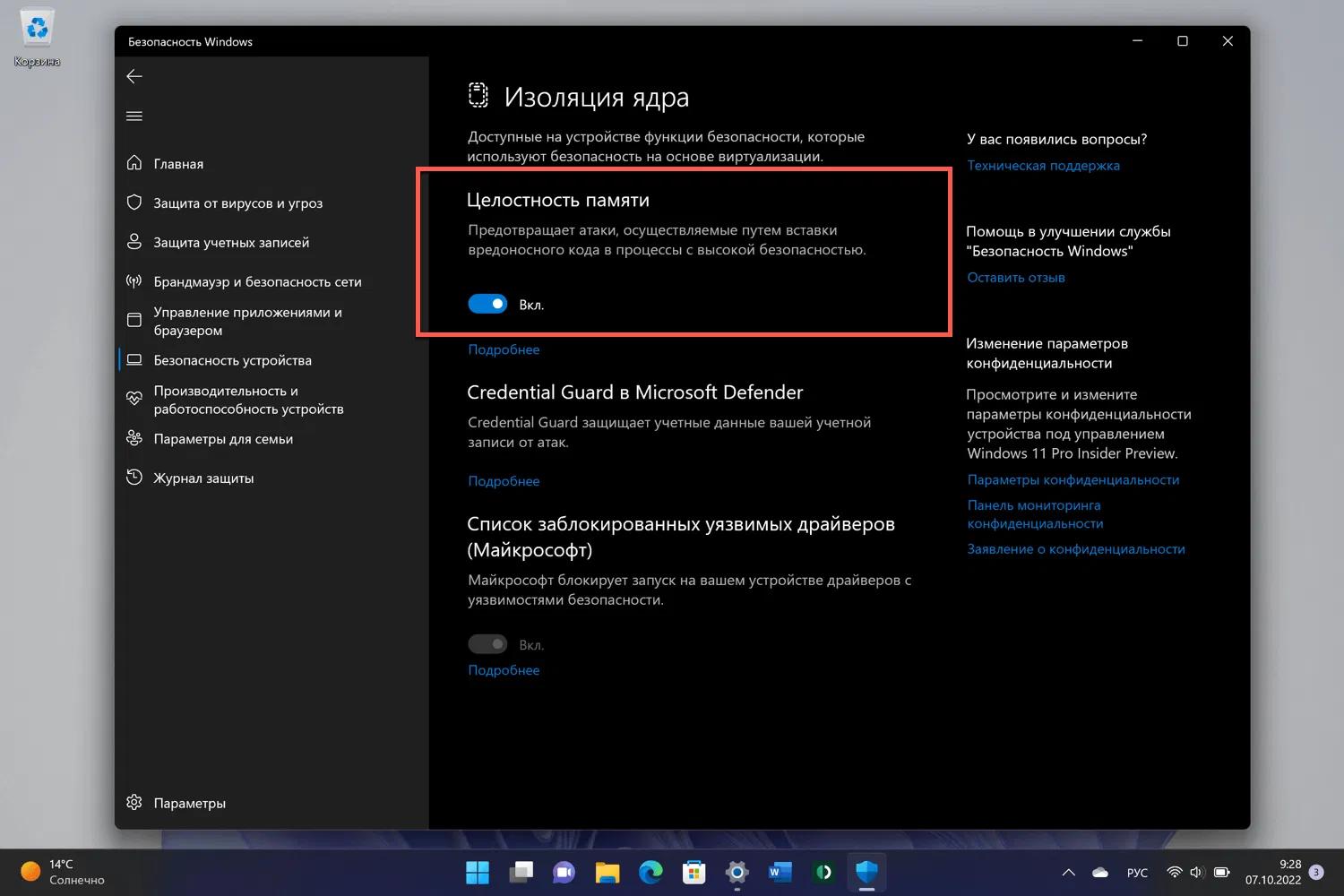Turn off the Целостность памяти toggle

pyautogui.click(x=487, y=305)
